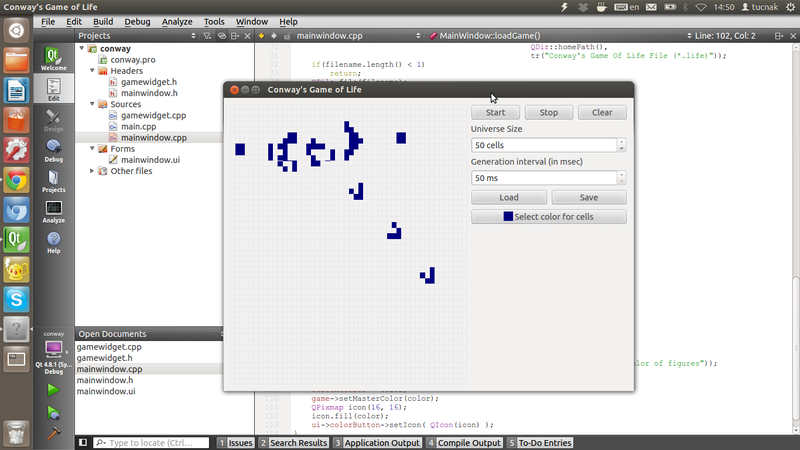Open To-Do Entries pane
The height and width of the screenshot is (450, 800).
(x=540, y=442)
